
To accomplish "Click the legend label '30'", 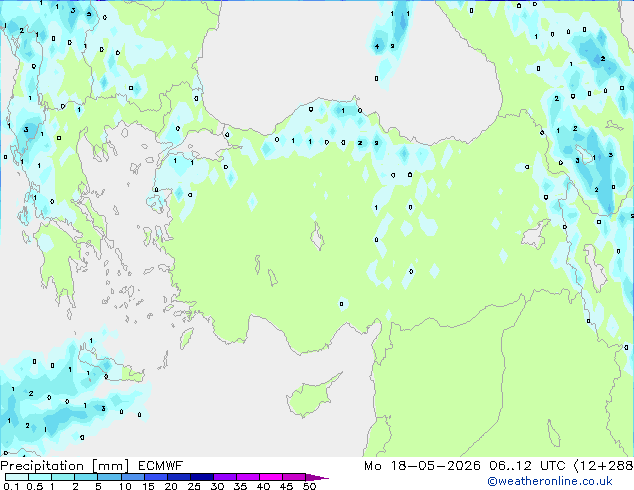I will point(217,486).
